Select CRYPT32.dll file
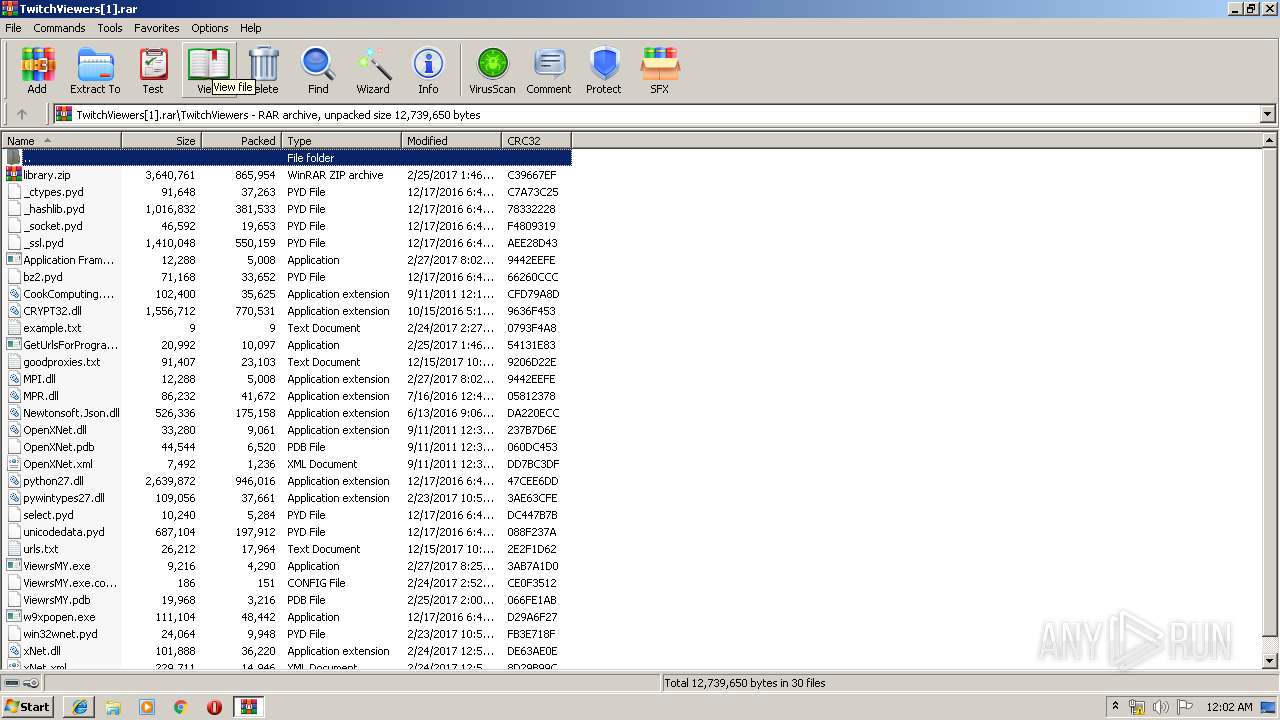This screenshot has width=1280, height=720. tap(52, 311)
